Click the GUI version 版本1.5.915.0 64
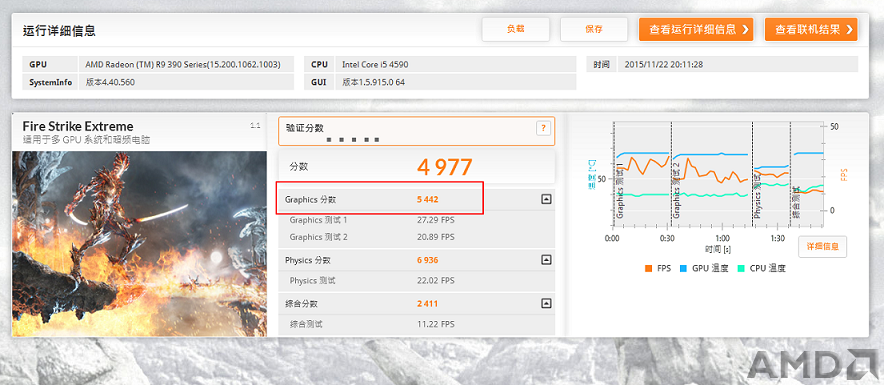This screenshot has height=385, width=884. point(373,82)
